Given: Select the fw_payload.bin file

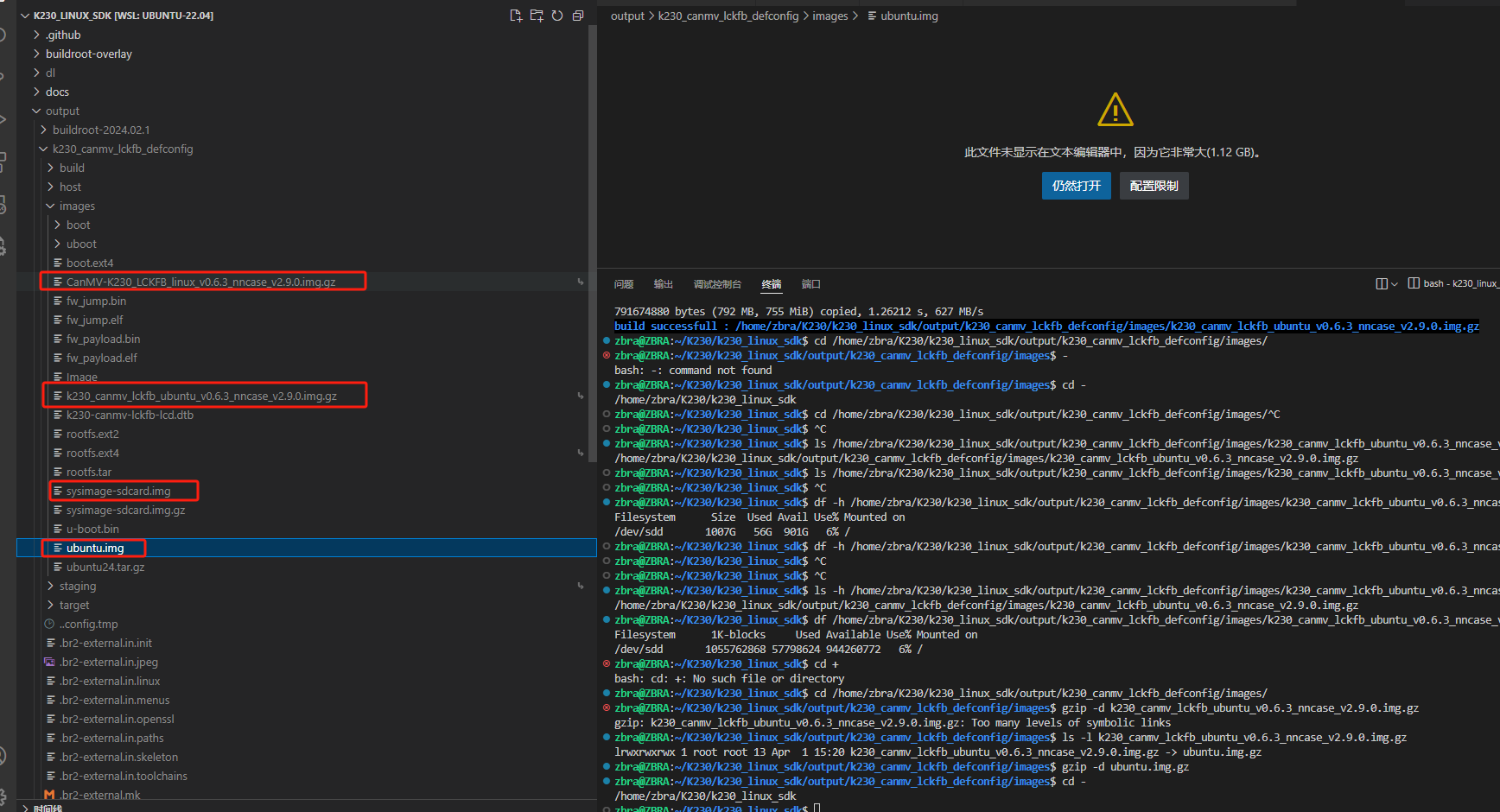Looking at the screenshot, I should (x=103, y=339).
